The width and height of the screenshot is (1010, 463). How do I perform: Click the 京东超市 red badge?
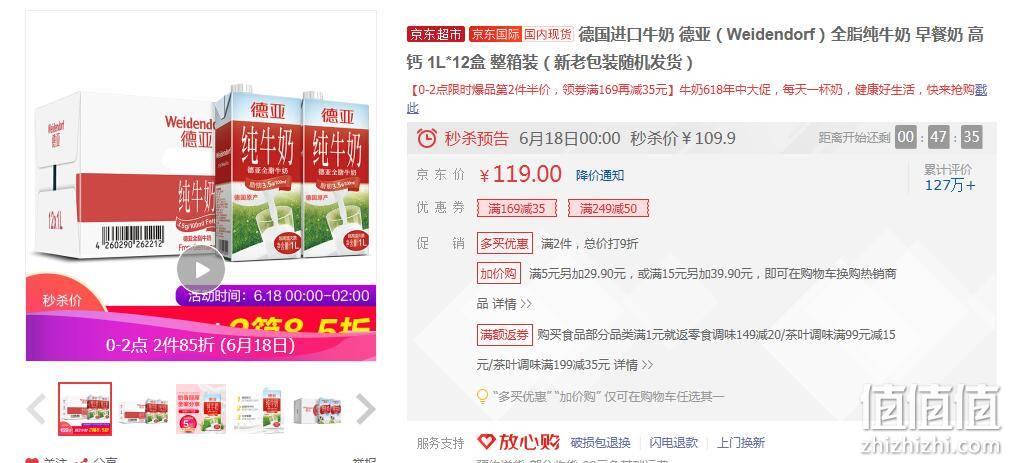[435, 34]
